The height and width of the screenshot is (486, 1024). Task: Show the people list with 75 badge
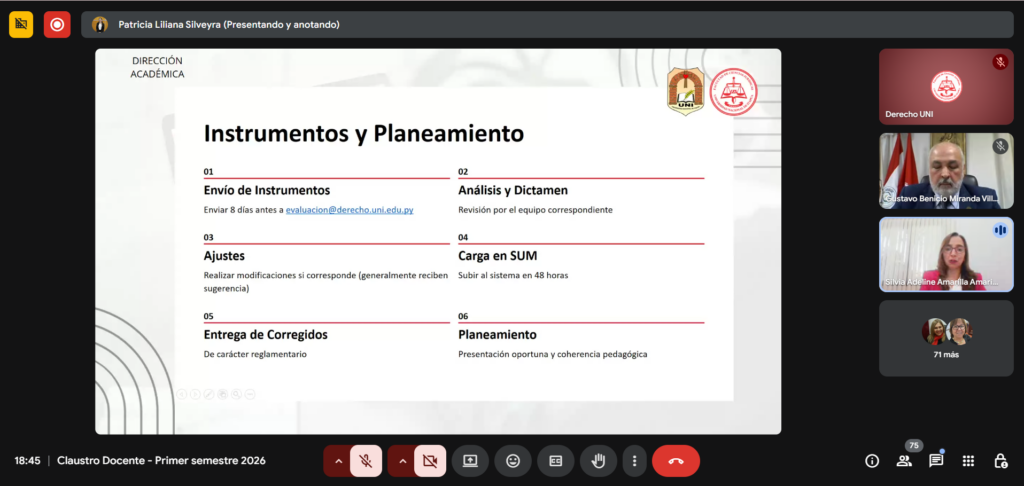point(904,460)
